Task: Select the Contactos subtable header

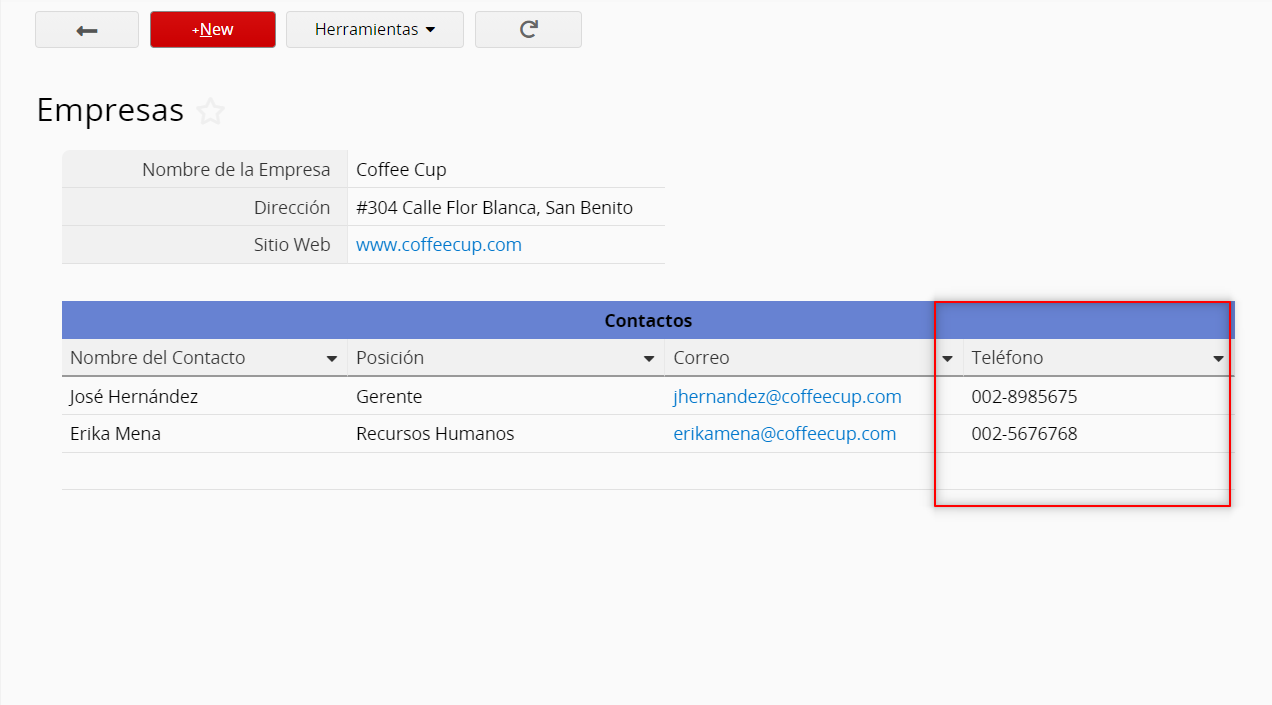Action: pyautogui.click(x=647, y=321)
